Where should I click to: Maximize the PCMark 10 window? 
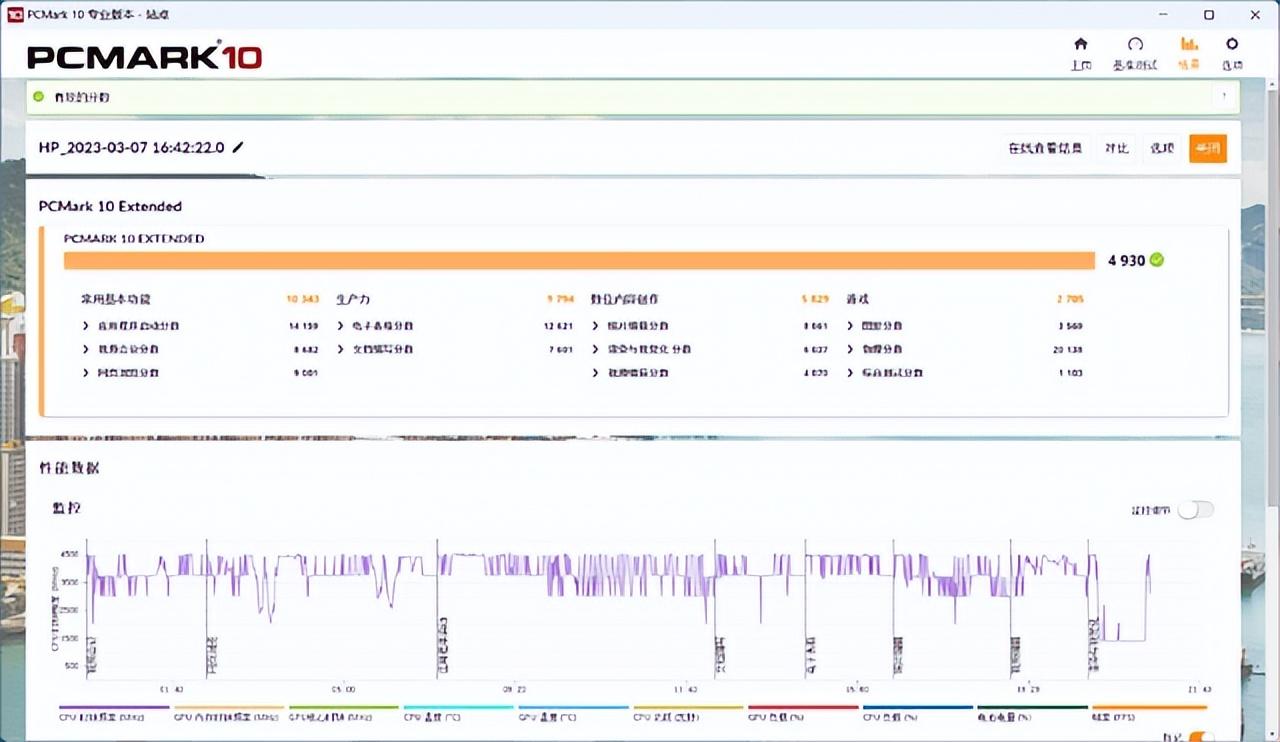(1209, 14)
